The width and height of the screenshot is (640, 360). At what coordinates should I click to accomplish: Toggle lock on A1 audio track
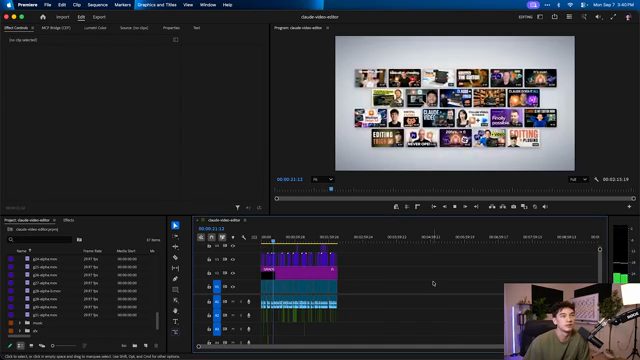[x=209, y=302]
